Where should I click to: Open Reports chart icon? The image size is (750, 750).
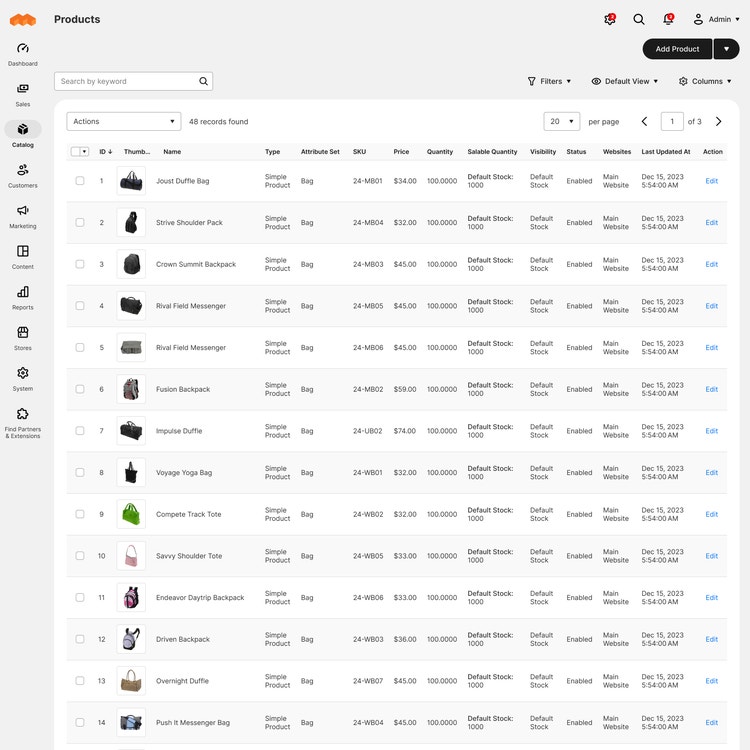point(22,292)
